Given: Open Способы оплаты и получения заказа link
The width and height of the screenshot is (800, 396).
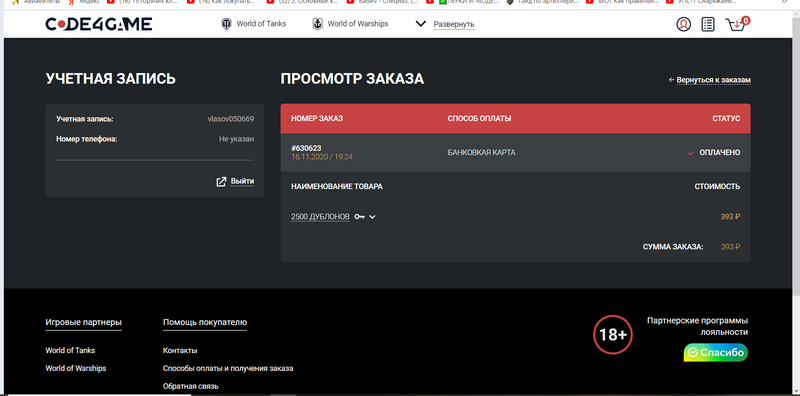Looking at the screenshot, I should click(x=228, y=368).
